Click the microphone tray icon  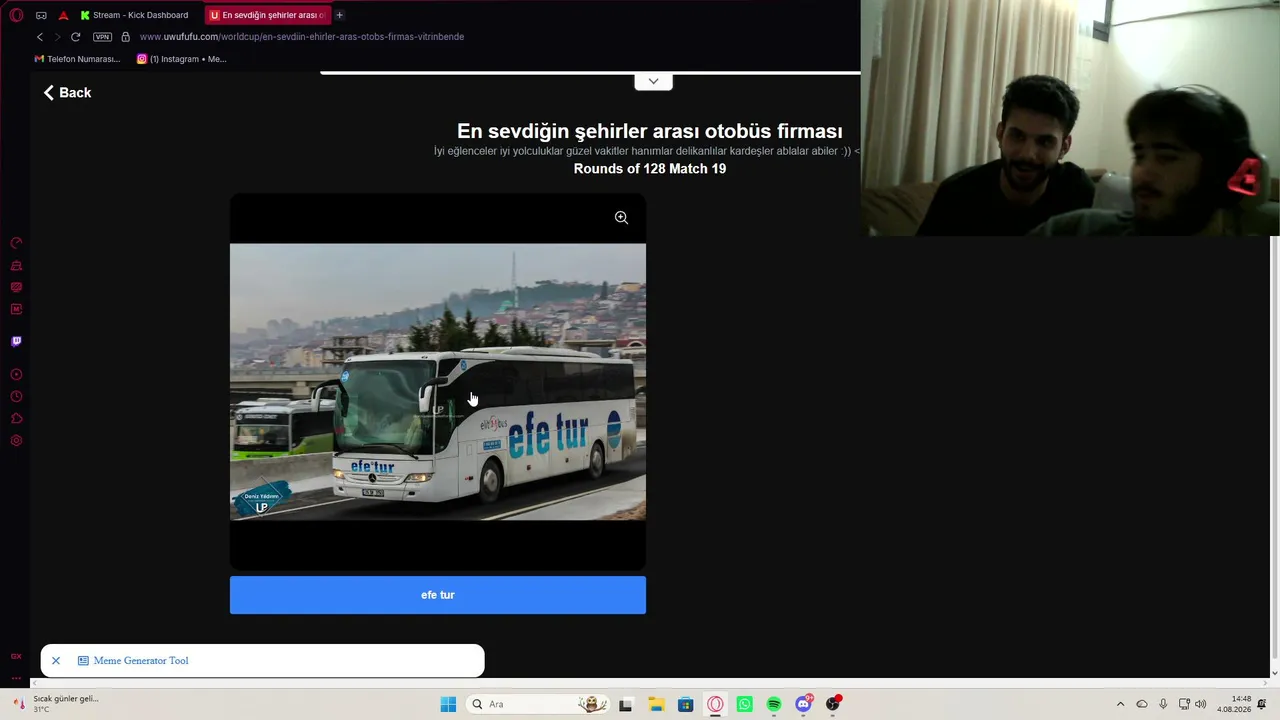point(1163,704)
